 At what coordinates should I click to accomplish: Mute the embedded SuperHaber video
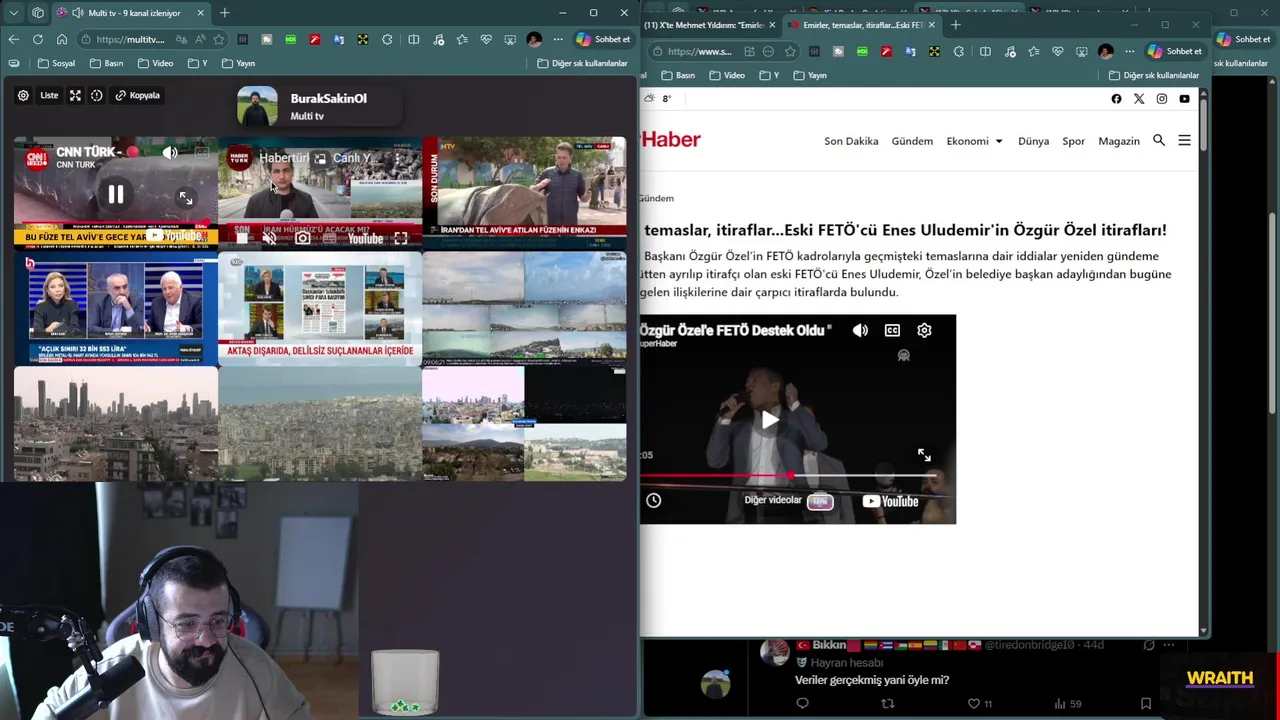click(x=860, y=330)
